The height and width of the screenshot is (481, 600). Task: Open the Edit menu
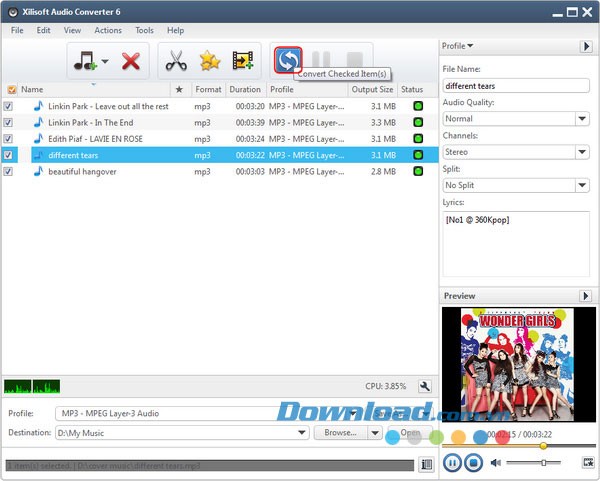coord(43,30)
